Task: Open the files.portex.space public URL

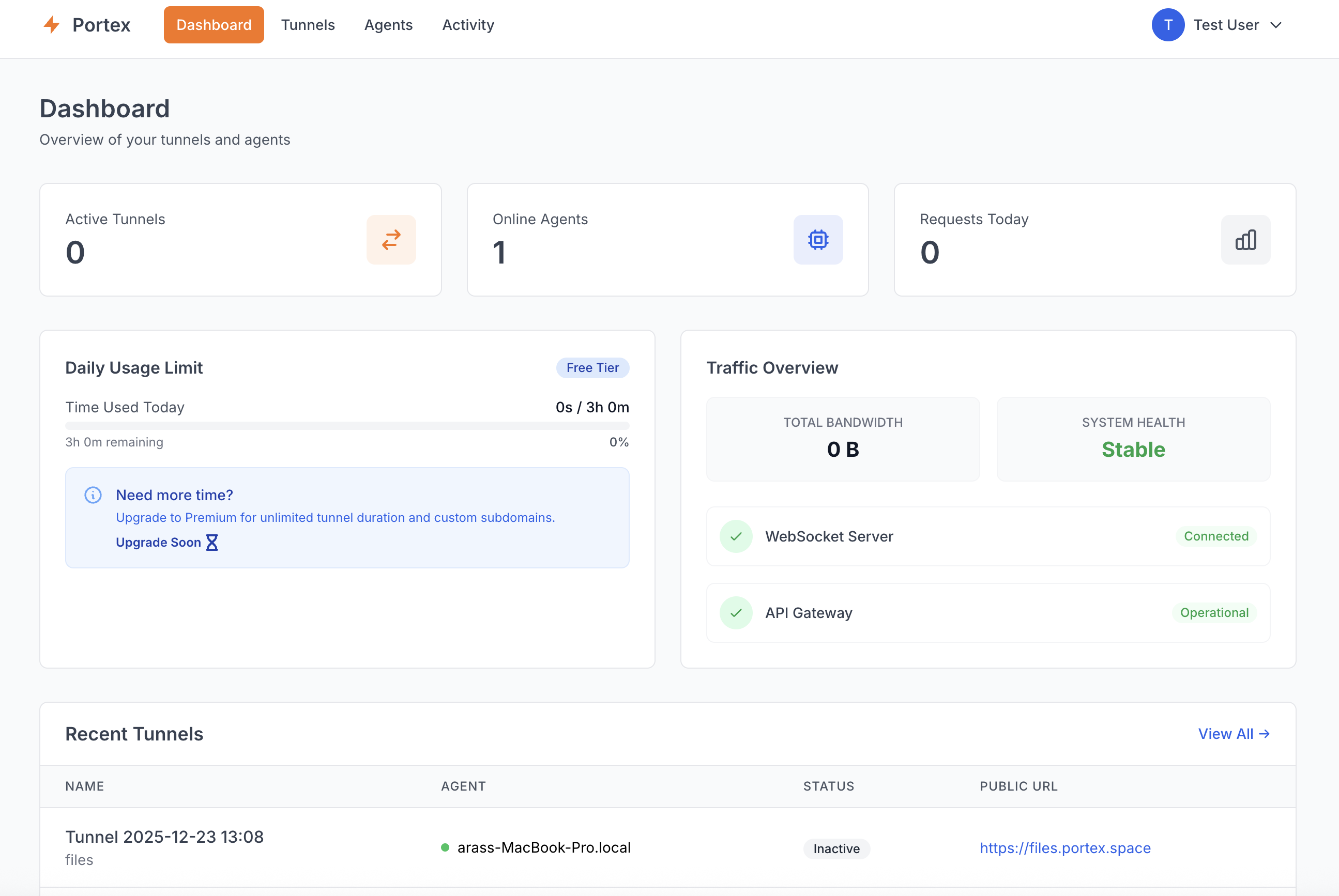Action: pos(1065,848)
